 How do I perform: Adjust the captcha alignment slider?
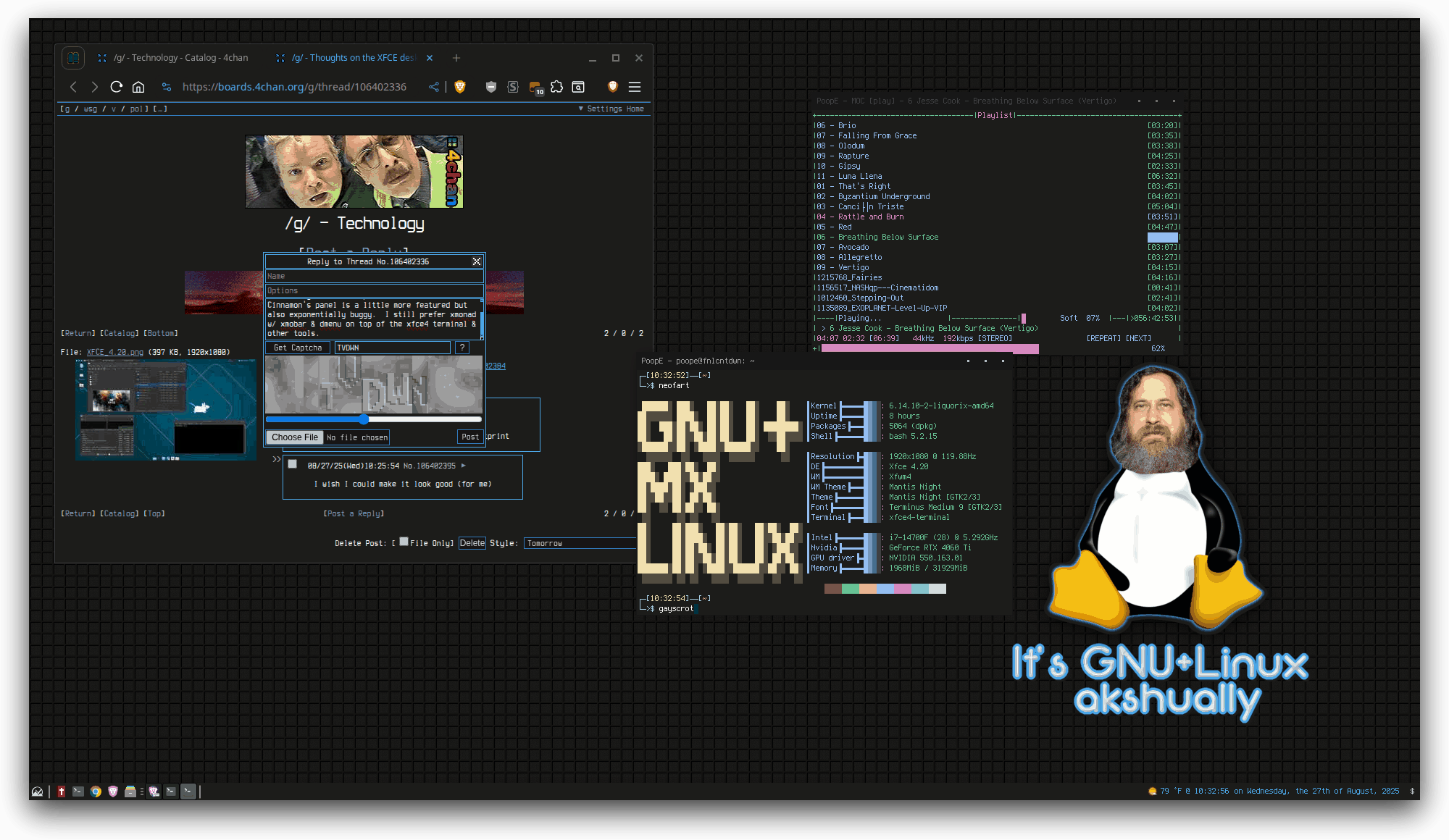tap(364, 419)
